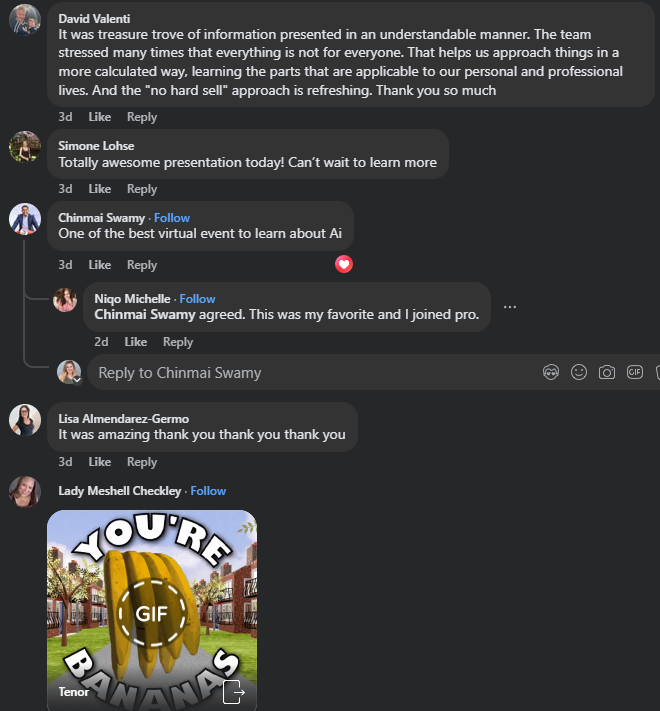Image resolution: width=660 pixels, height=711 pixels.
Task: Reply to David Valenti's comment
Action: 142,117
